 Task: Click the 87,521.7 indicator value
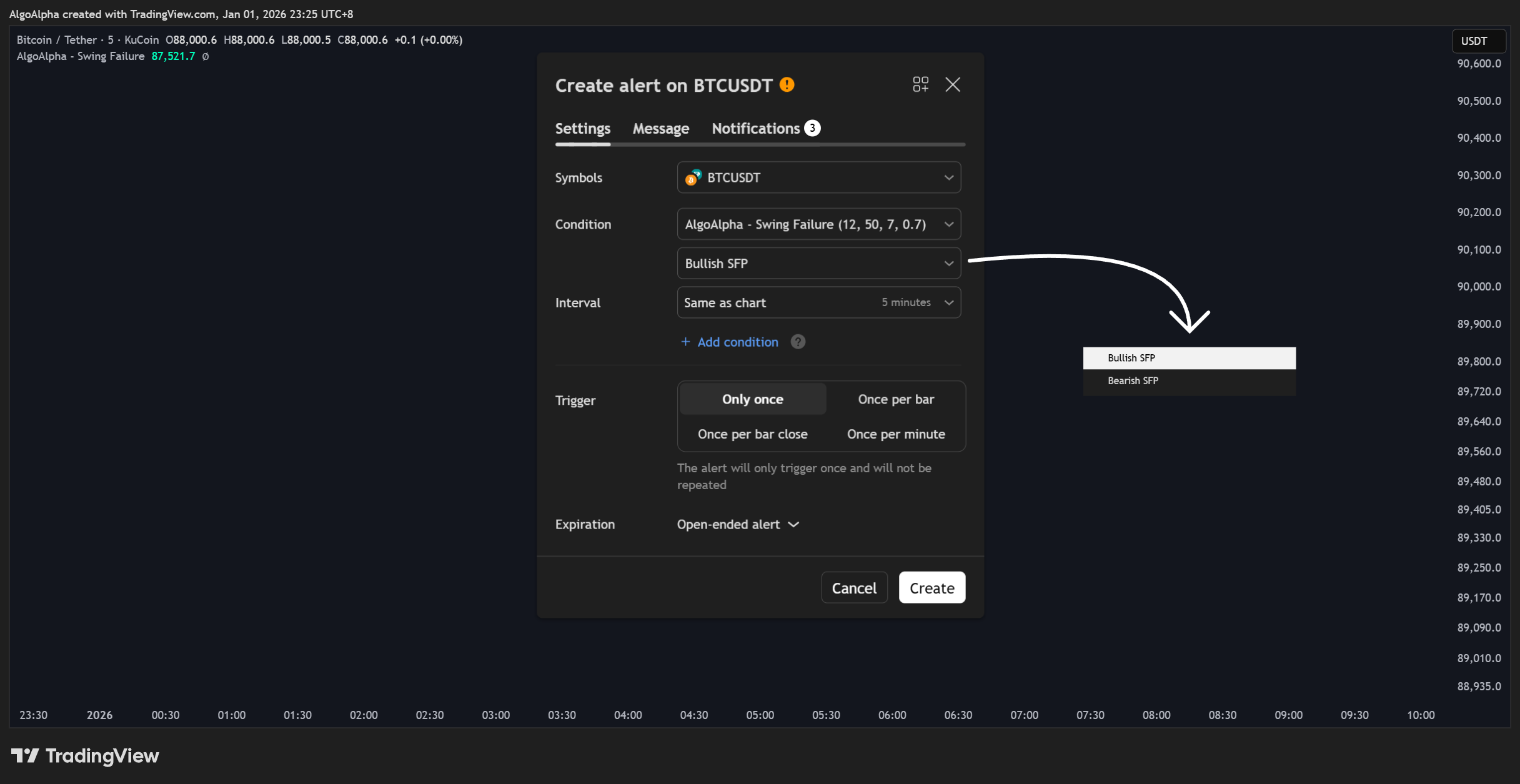[173, 56]
